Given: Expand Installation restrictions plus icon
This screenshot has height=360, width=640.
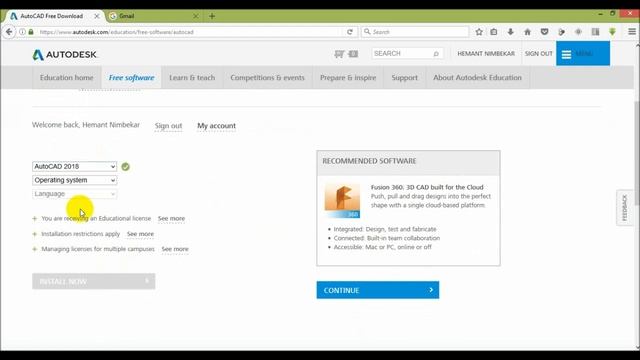Looking at the screenshot, I should click(35, 234).
